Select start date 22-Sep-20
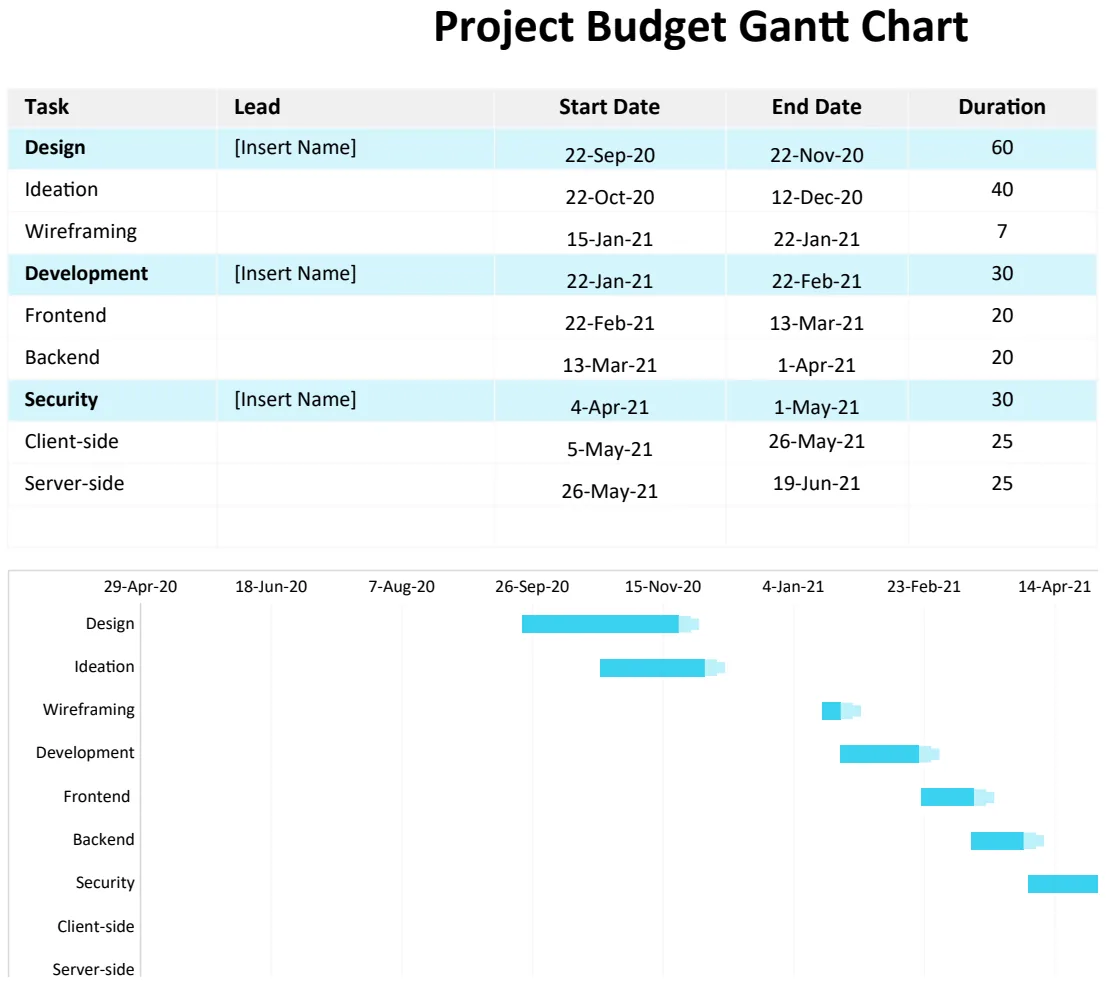1106x985 pixels. [x=609, y=155]
